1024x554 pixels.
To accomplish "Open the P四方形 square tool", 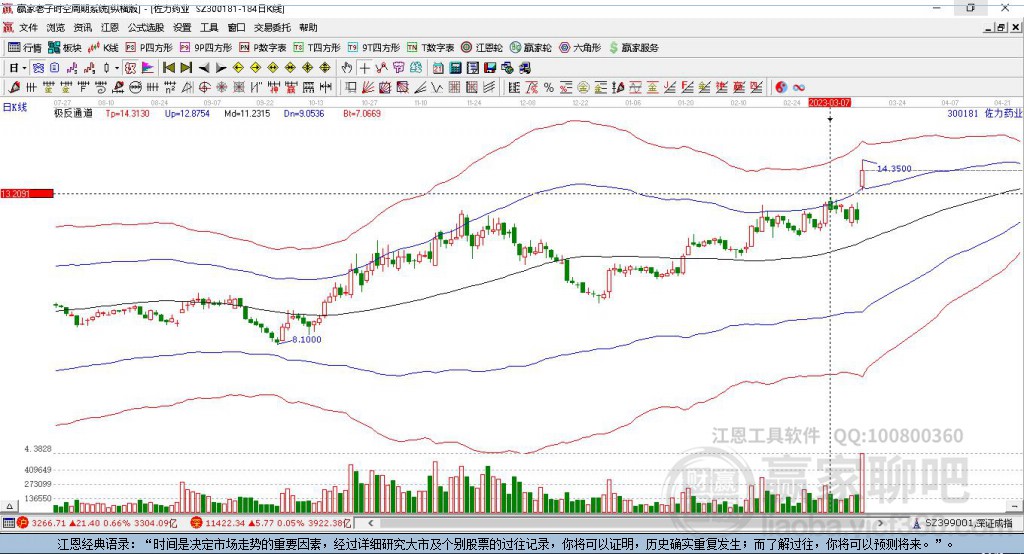I will [149, 48].
